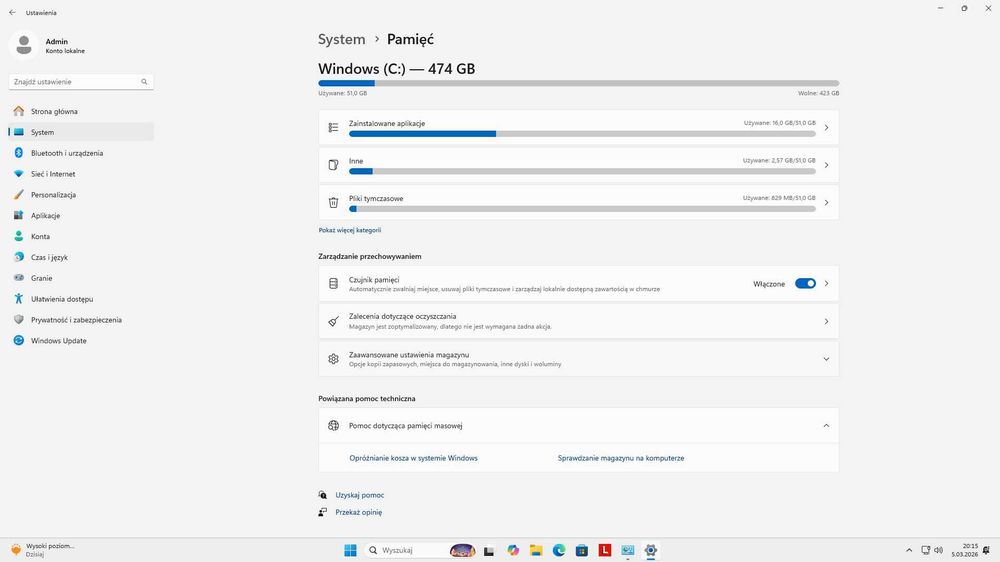
Task: Click the Konta person icon
Action: tap(18, 236)
